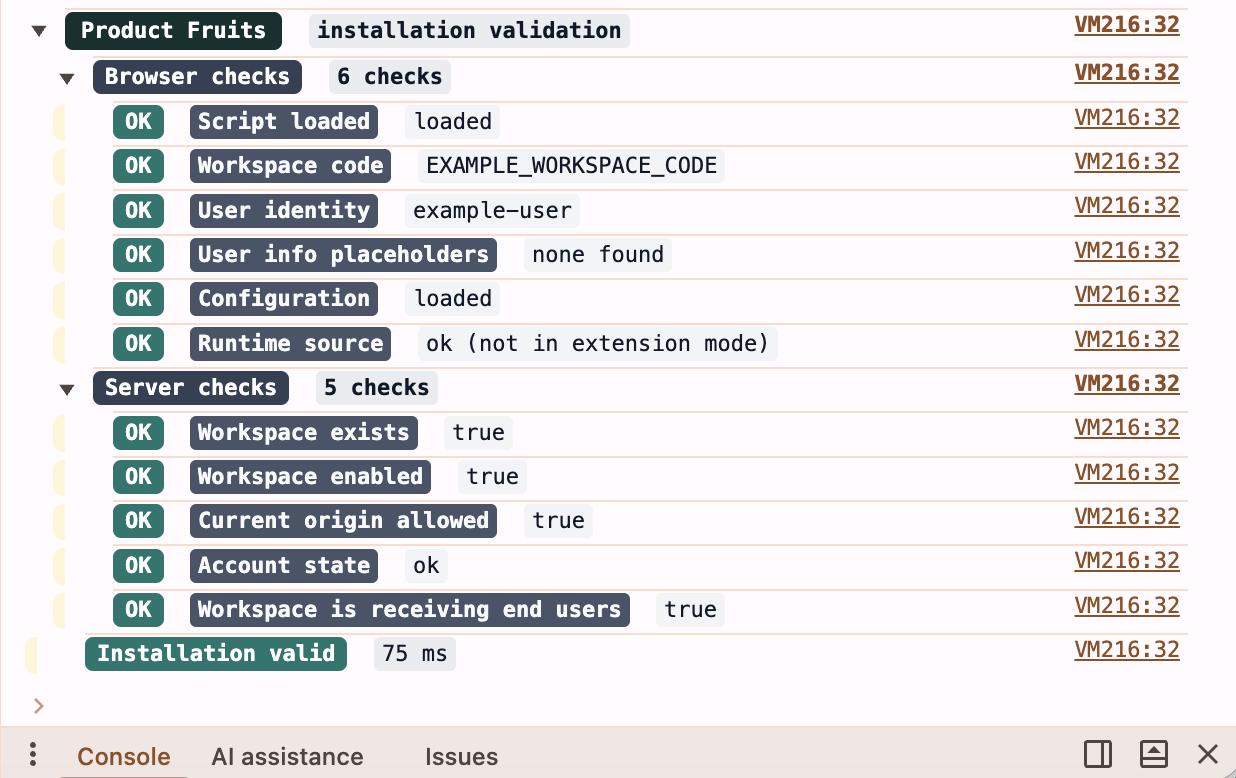Click the Current origin allowed label

[x=343, y=521]
